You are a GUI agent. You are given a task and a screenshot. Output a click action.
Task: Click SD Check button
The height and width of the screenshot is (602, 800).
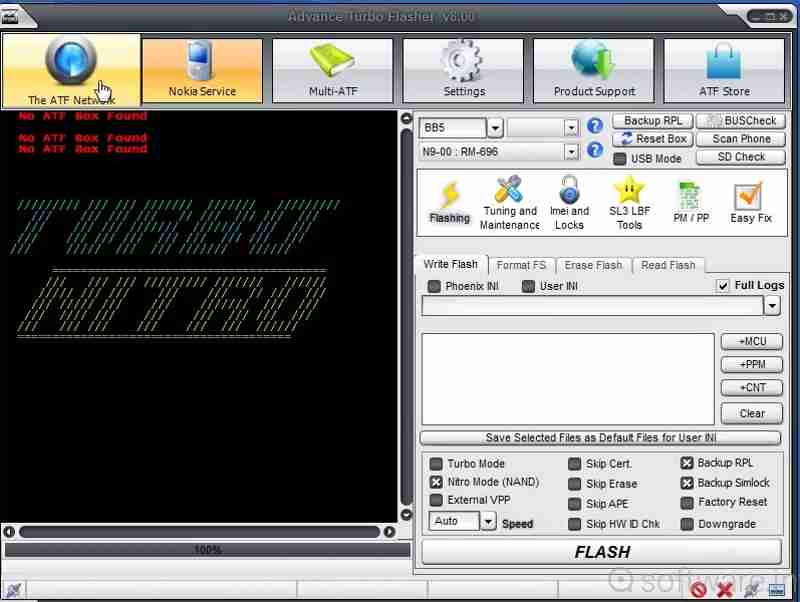(741, 157)
